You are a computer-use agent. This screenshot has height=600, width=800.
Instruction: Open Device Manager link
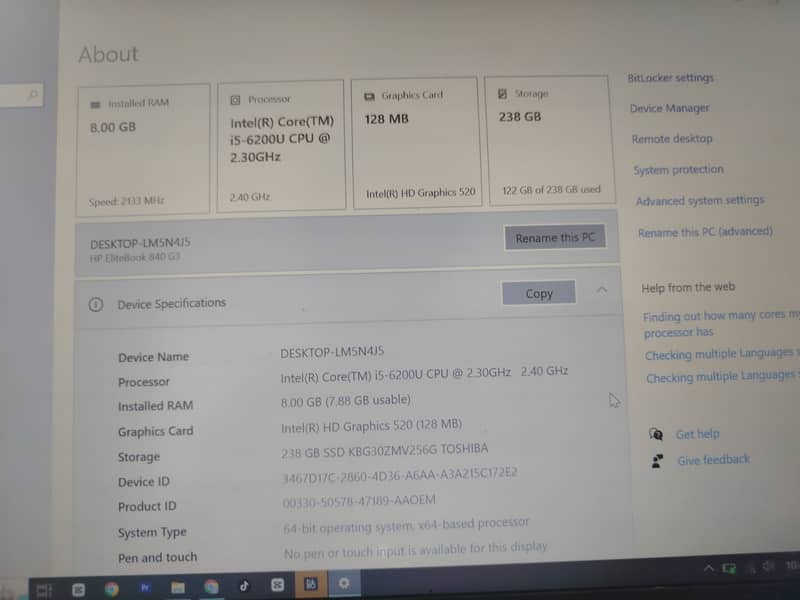(x=669, y=108)
